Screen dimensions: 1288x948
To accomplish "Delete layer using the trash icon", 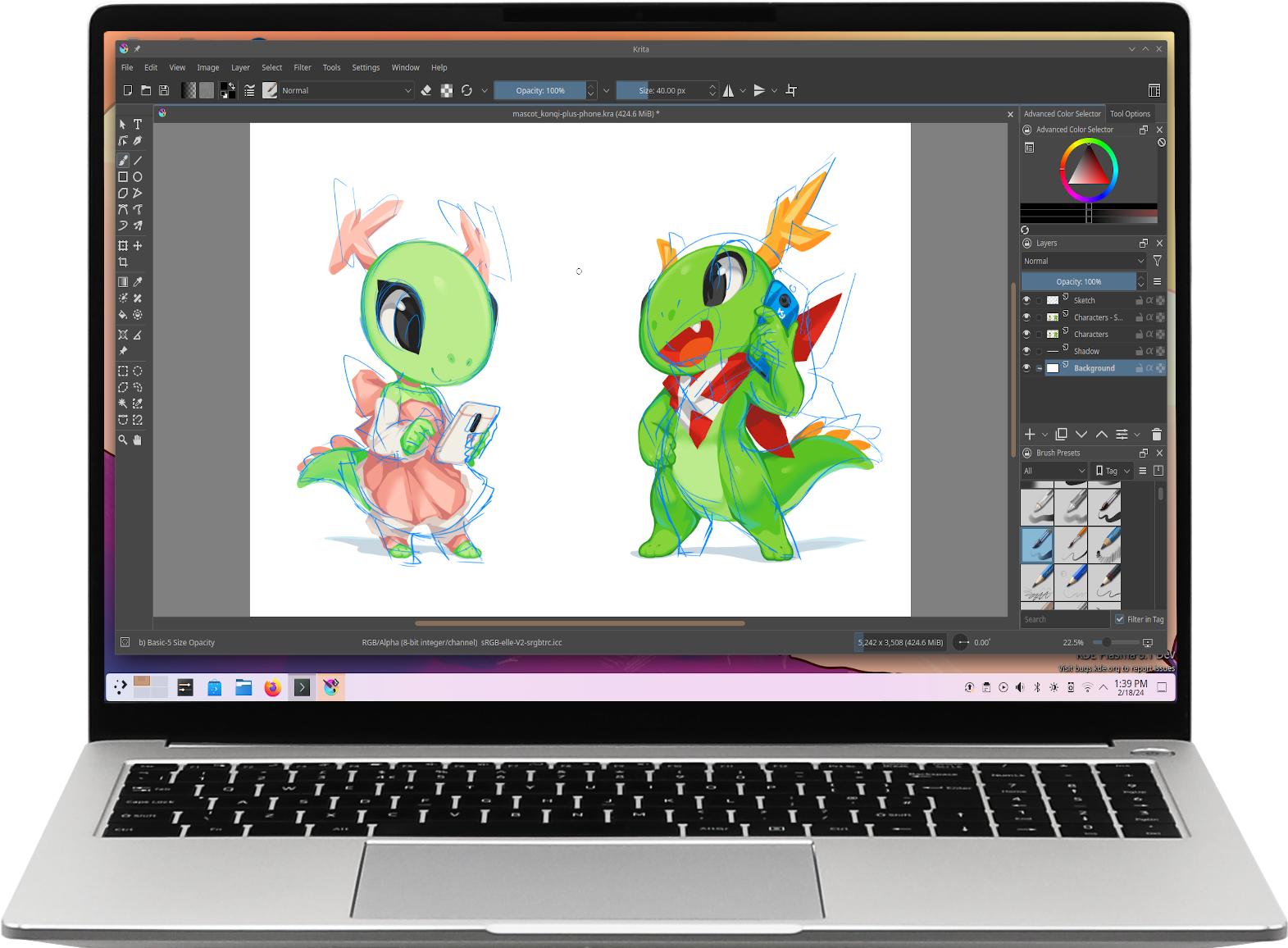I will coord(1157,435).
